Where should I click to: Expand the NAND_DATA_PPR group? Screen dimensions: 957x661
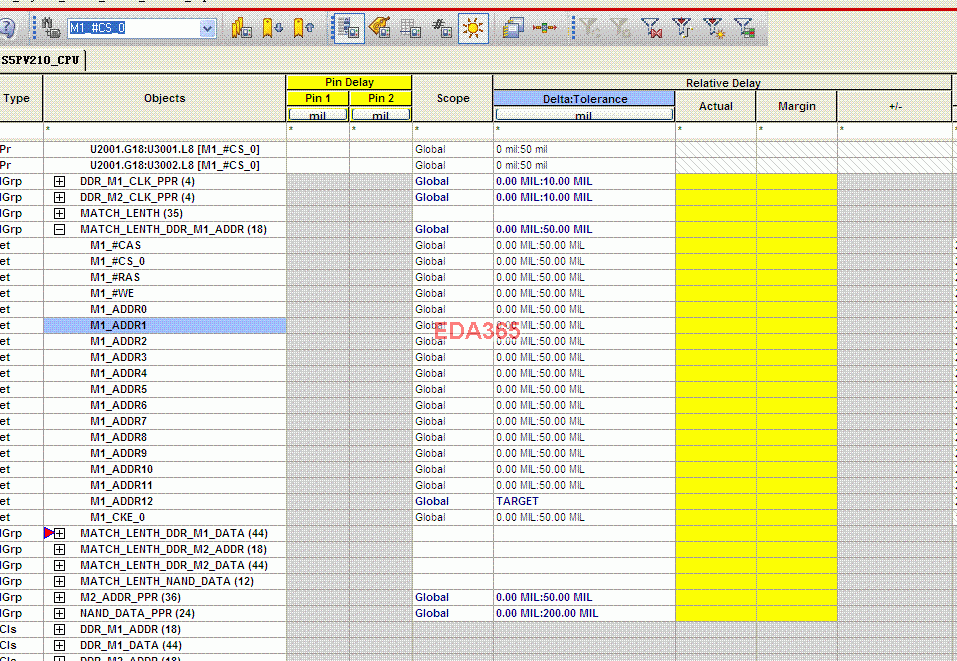59,613
